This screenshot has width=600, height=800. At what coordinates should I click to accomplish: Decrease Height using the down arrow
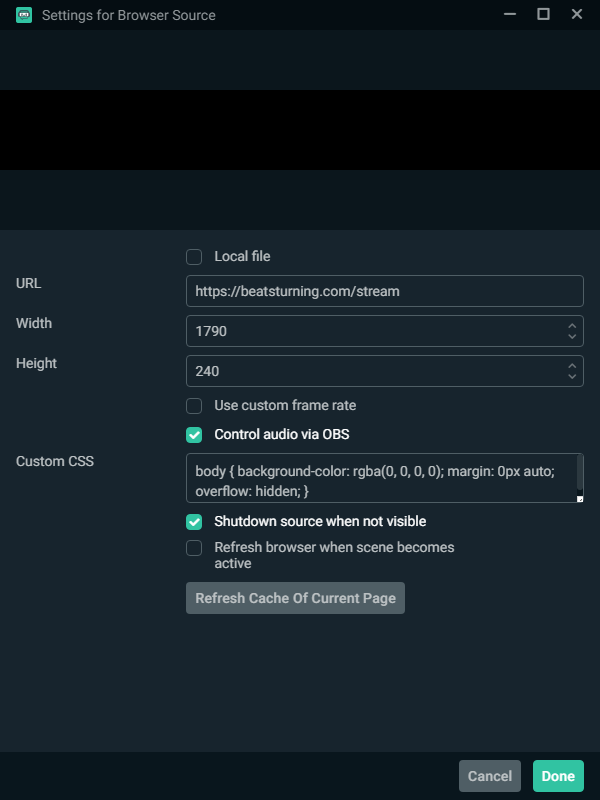[x=572, y=377]
